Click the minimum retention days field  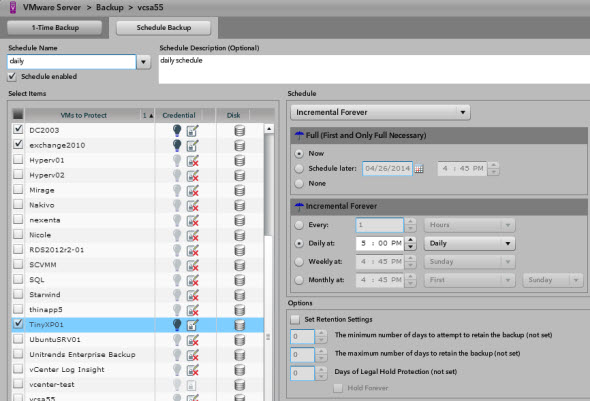point(302,336)
